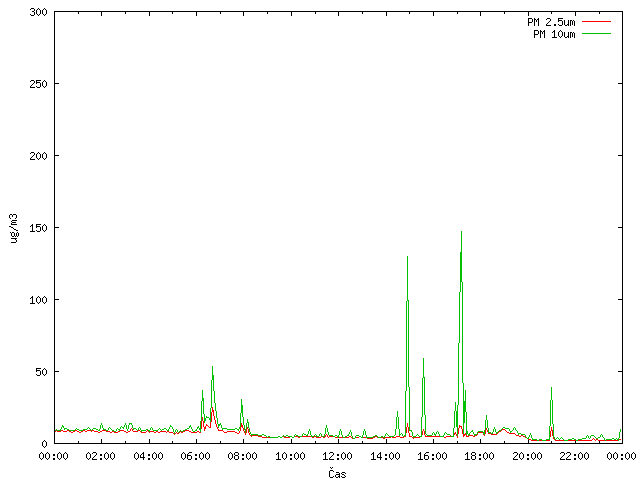Click the 08:00 time label
640x480 pixels.
243,456
